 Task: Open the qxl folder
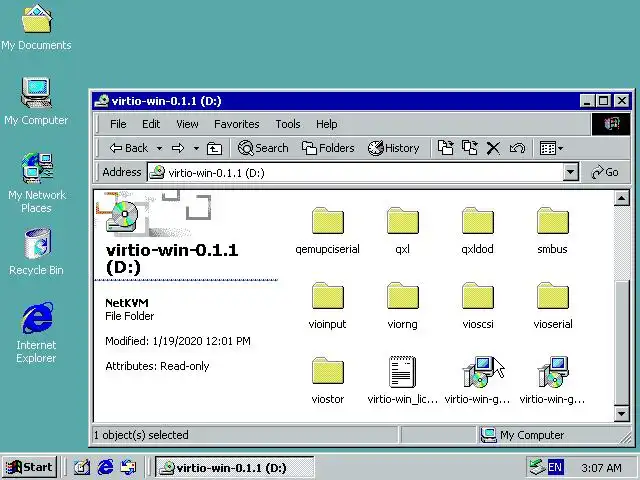click(402, 231)
